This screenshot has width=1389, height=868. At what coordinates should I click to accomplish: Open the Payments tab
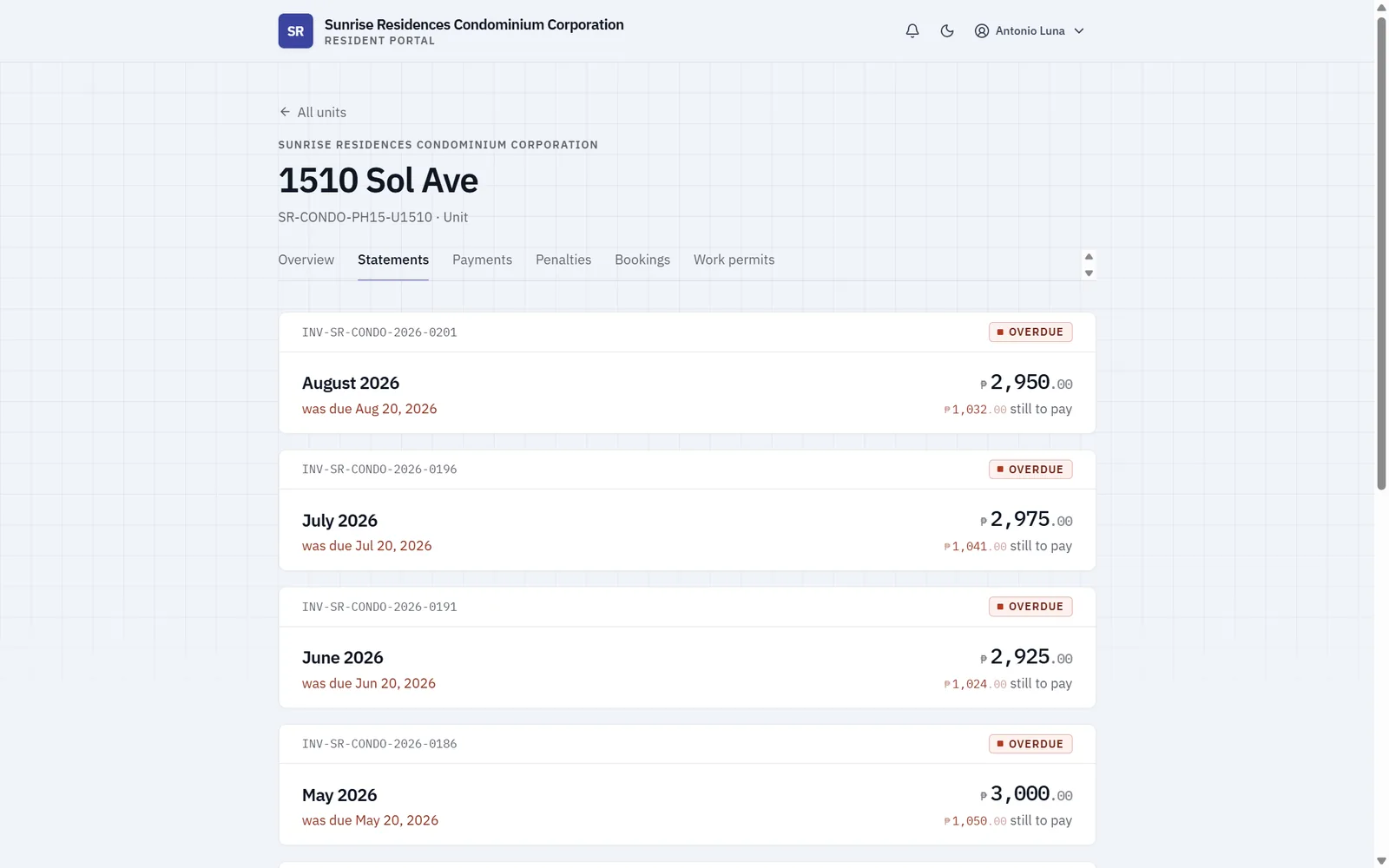(482, 260)
